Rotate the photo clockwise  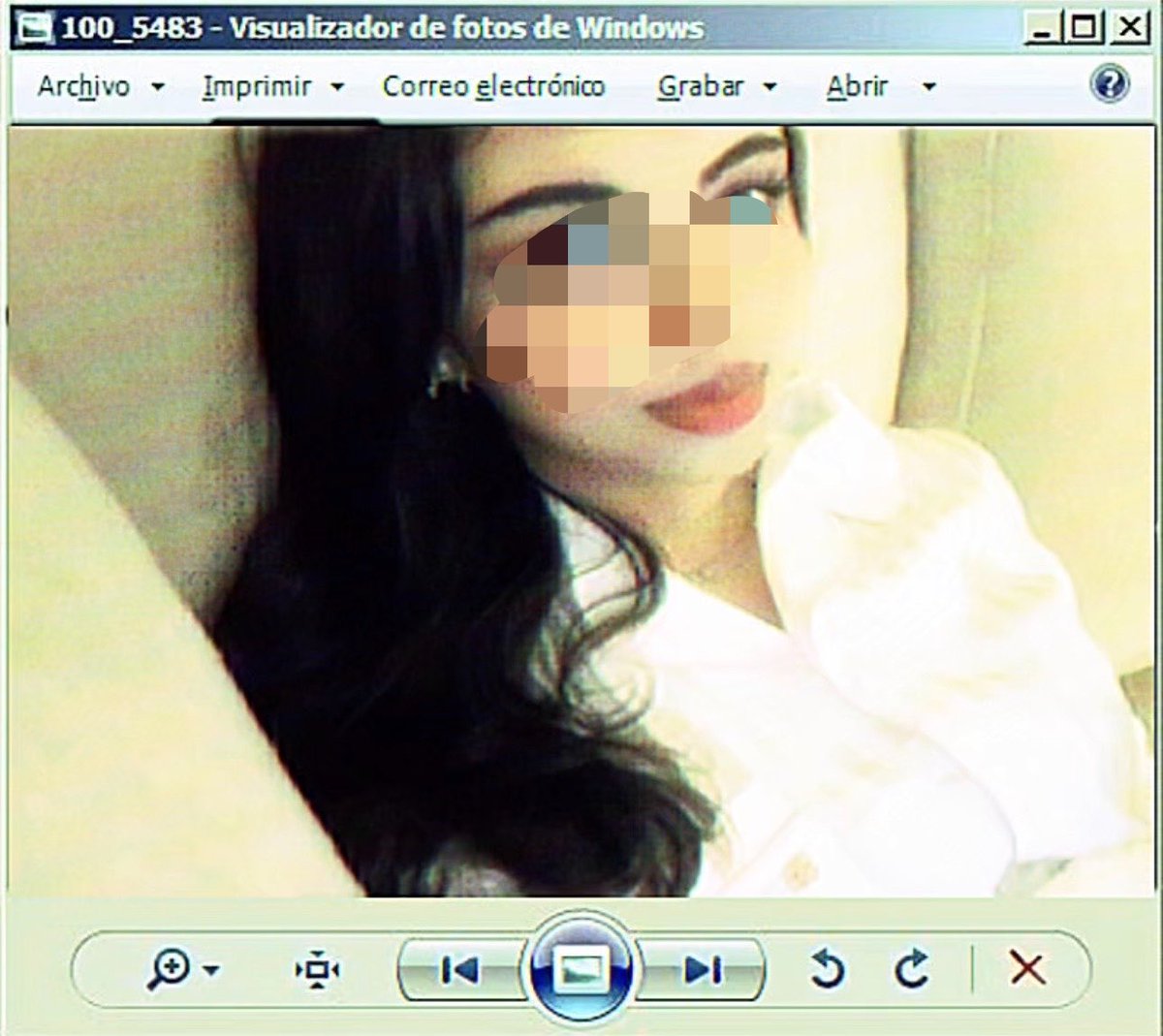coord(911,969)
